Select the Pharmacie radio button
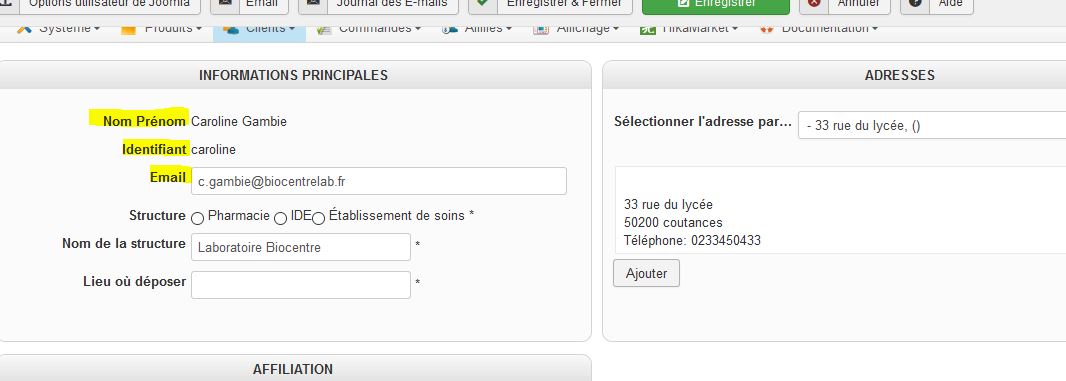The image size is (1066, 381). coord(197,218)
